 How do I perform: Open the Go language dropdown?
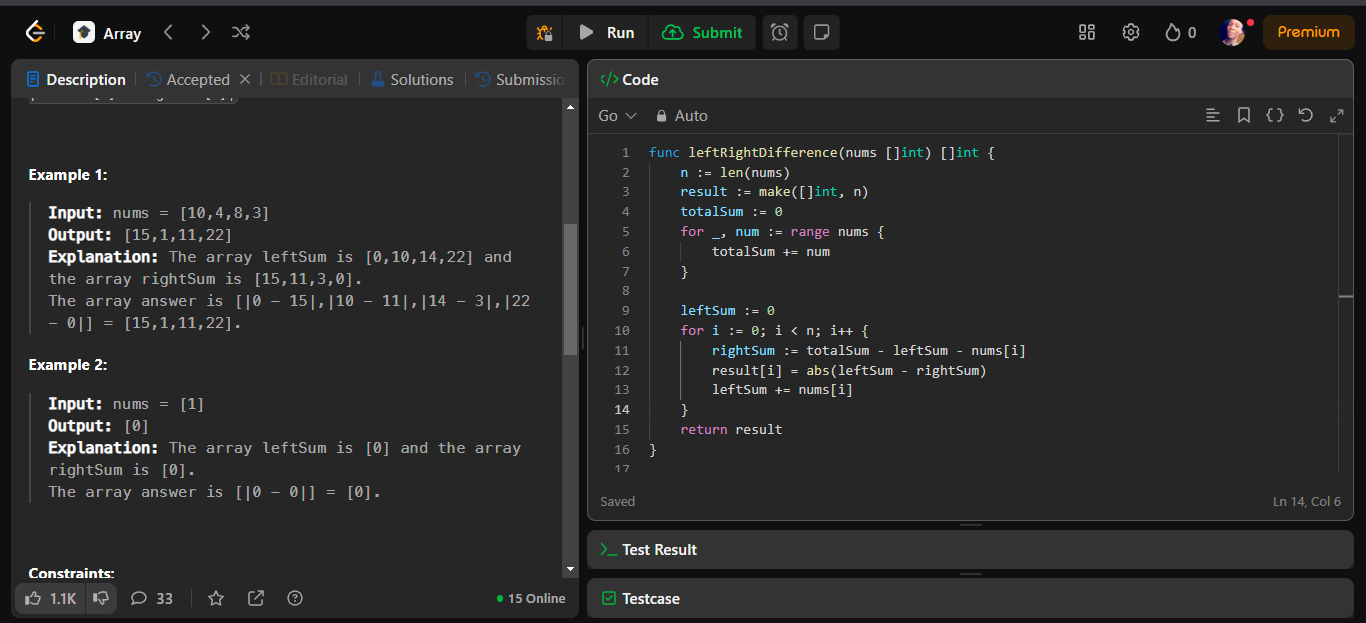click(x=617, y=116)
